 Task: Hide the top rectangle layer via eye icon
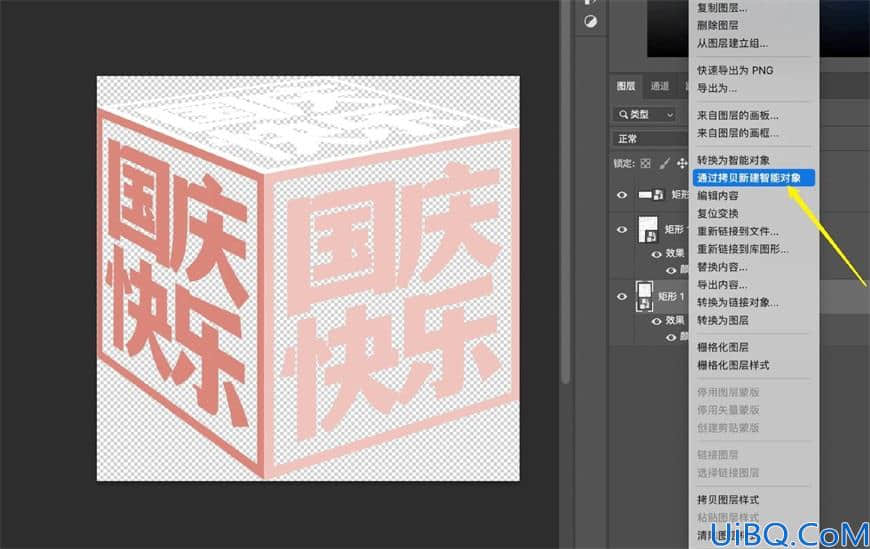(x=622, y=195)
